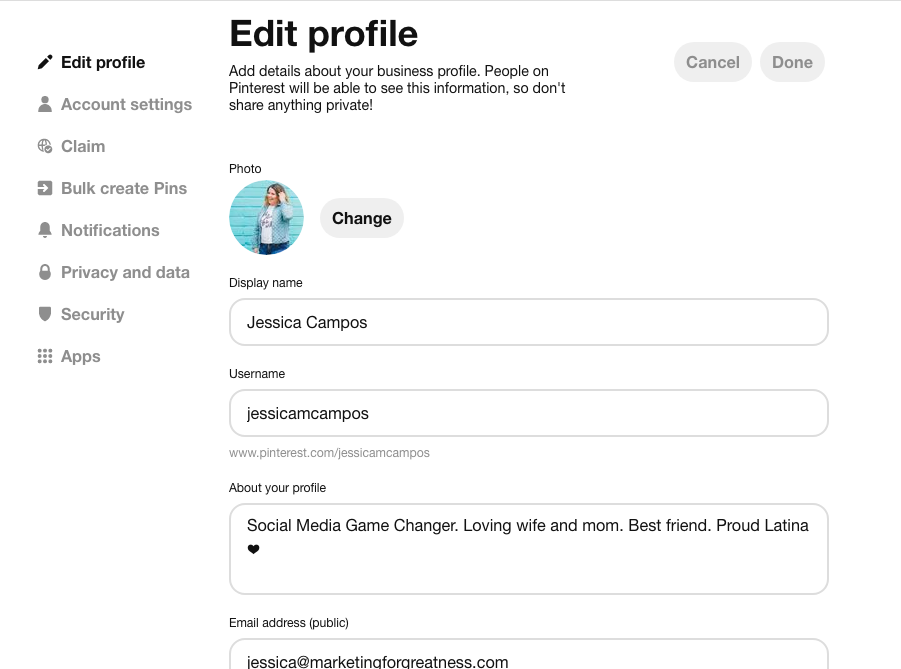Click the person icon for Account settings
Viewport: 901px width, 669px height.
pyautogui.click(x=44, y=104)
